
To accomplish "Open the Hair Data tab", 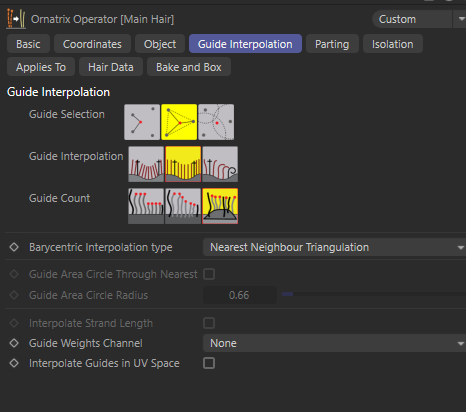I will coord(111,67).
